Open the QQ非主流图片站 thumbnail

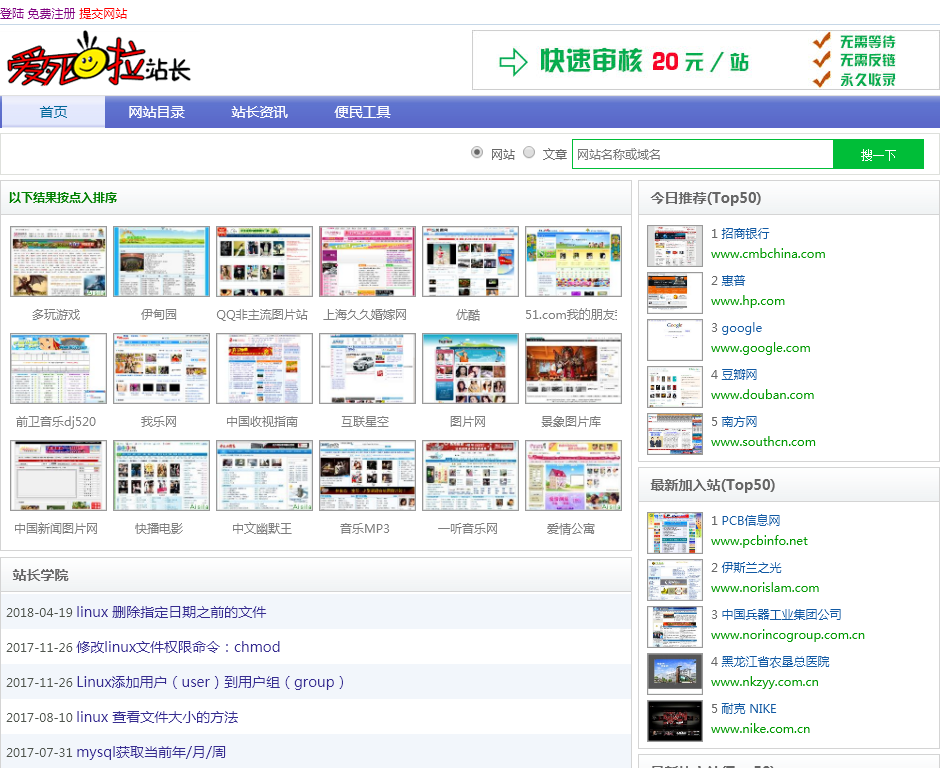[264, 261]
